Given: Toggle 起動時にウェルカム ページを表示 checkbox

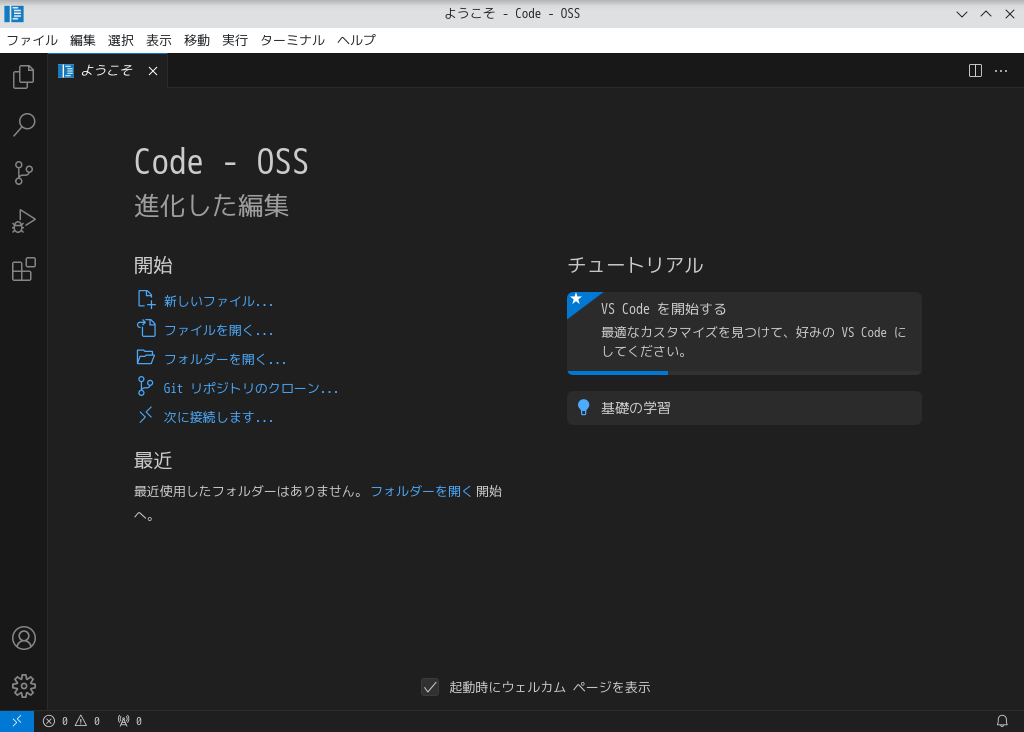Looking at the screenshot, I should pos(430,687).
